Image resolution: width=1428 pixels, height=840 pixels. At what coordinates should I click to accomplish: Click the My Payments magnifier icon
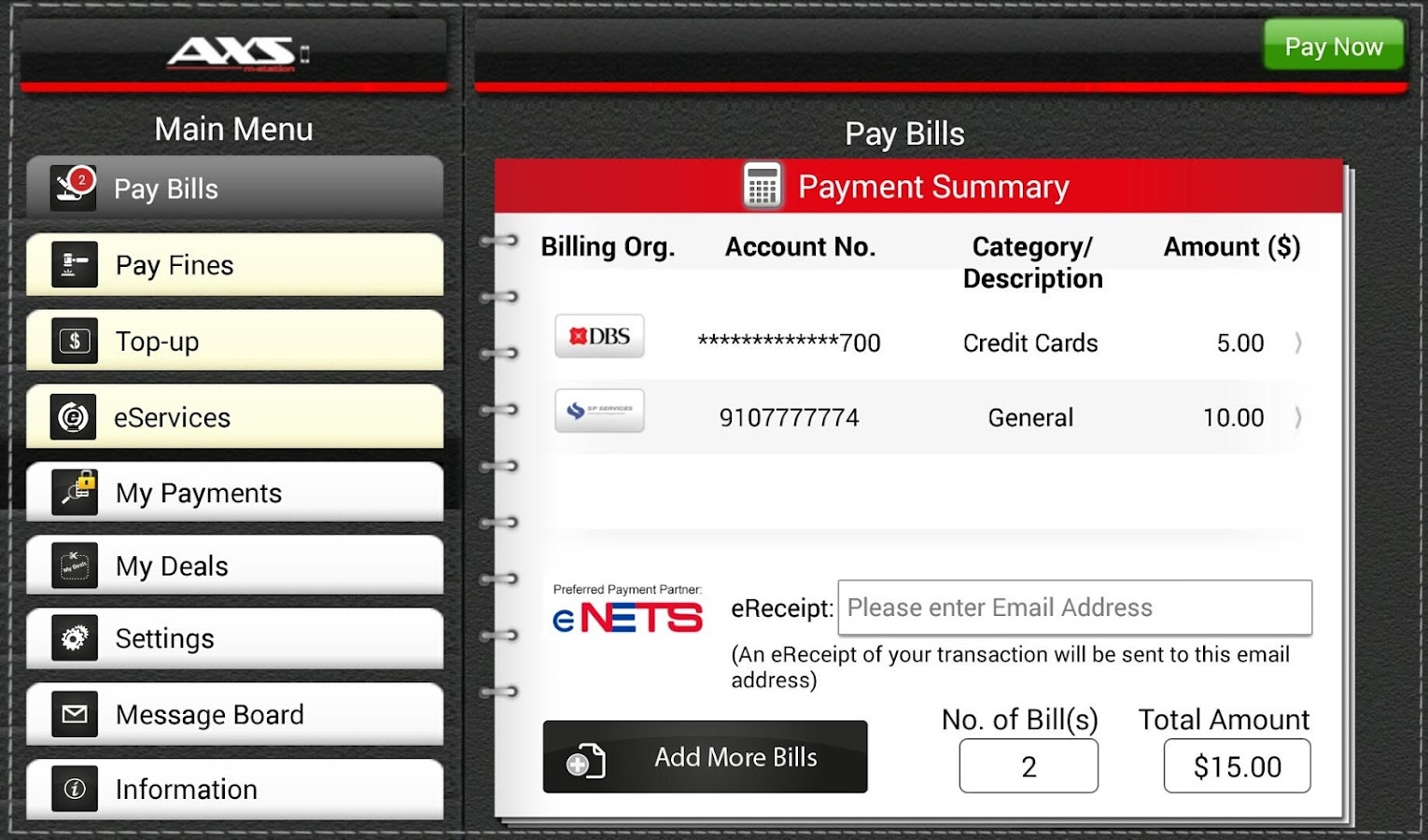coord(74,492)
